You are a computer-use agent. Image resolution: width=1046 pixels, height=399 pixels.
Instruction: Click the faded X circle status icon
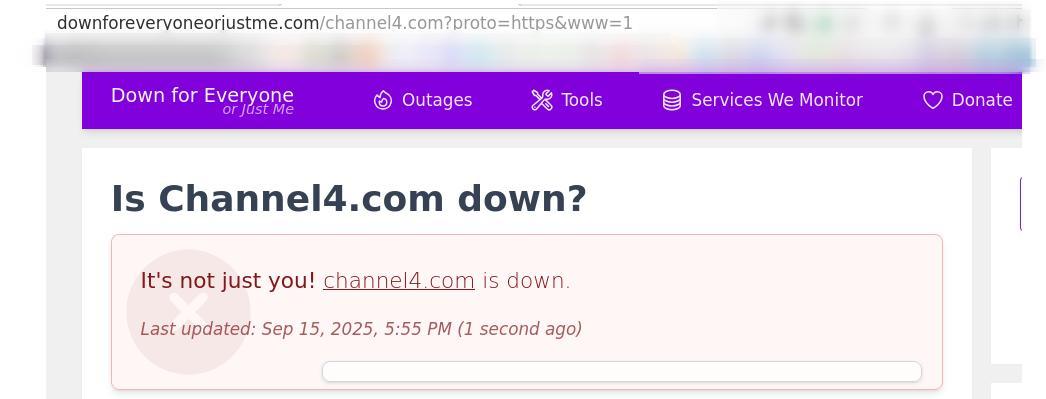(x=188, y=312)
